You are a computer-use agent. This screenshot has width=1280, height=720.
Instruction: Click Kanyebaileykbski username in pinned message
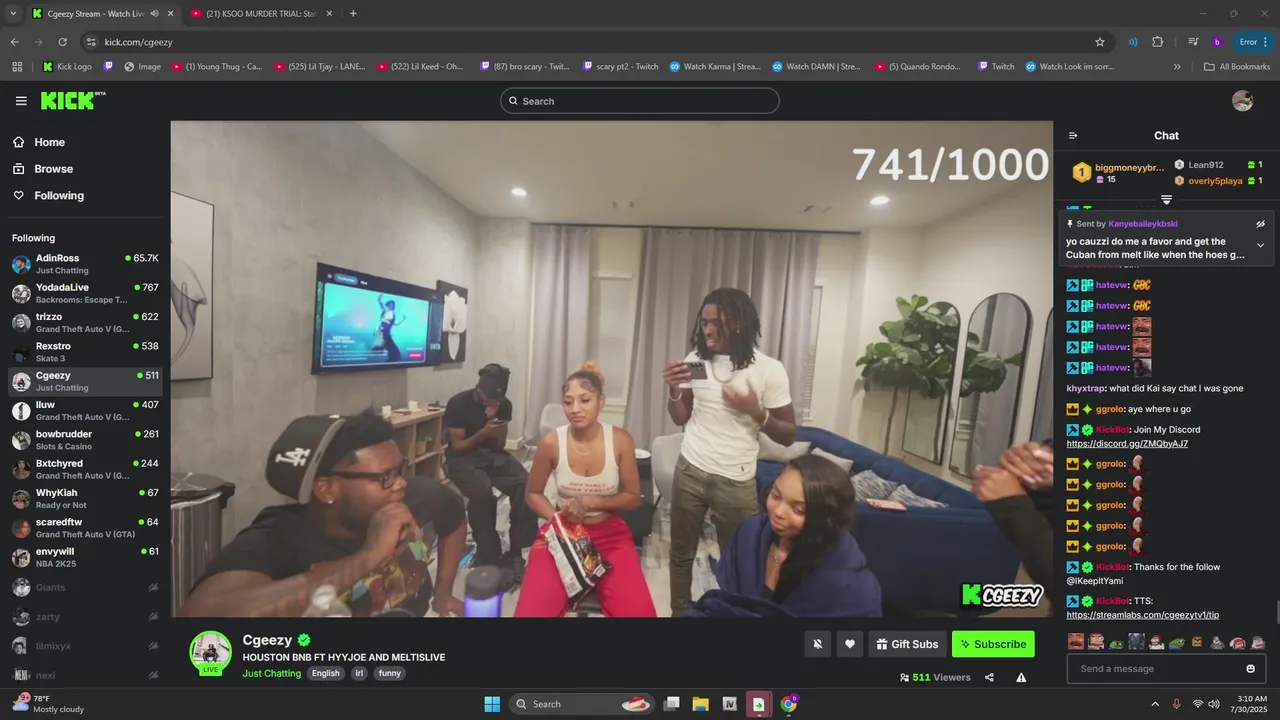[1143, 224]
